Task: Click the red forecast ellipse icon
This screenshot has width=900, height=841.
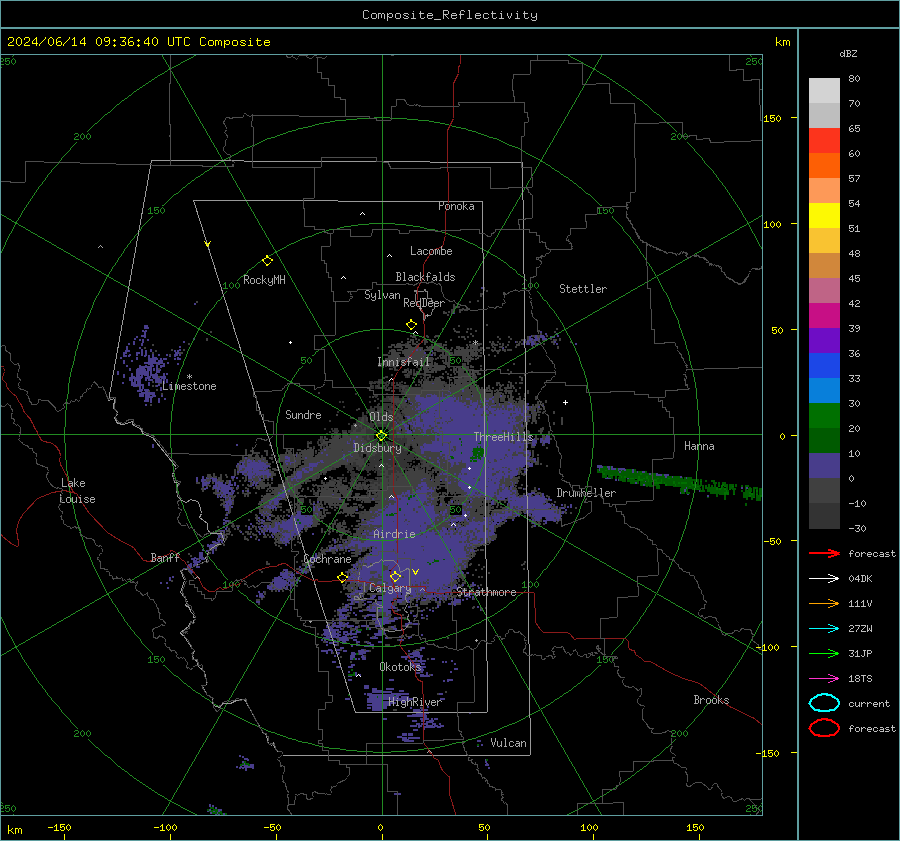Action: tap(824, 728)
